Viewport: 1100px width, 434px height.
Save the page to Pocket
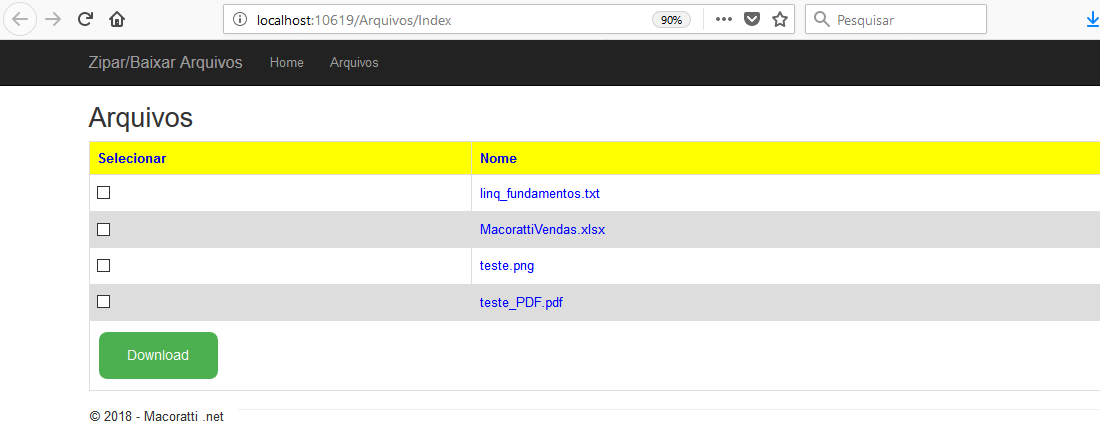pos(752,20)
